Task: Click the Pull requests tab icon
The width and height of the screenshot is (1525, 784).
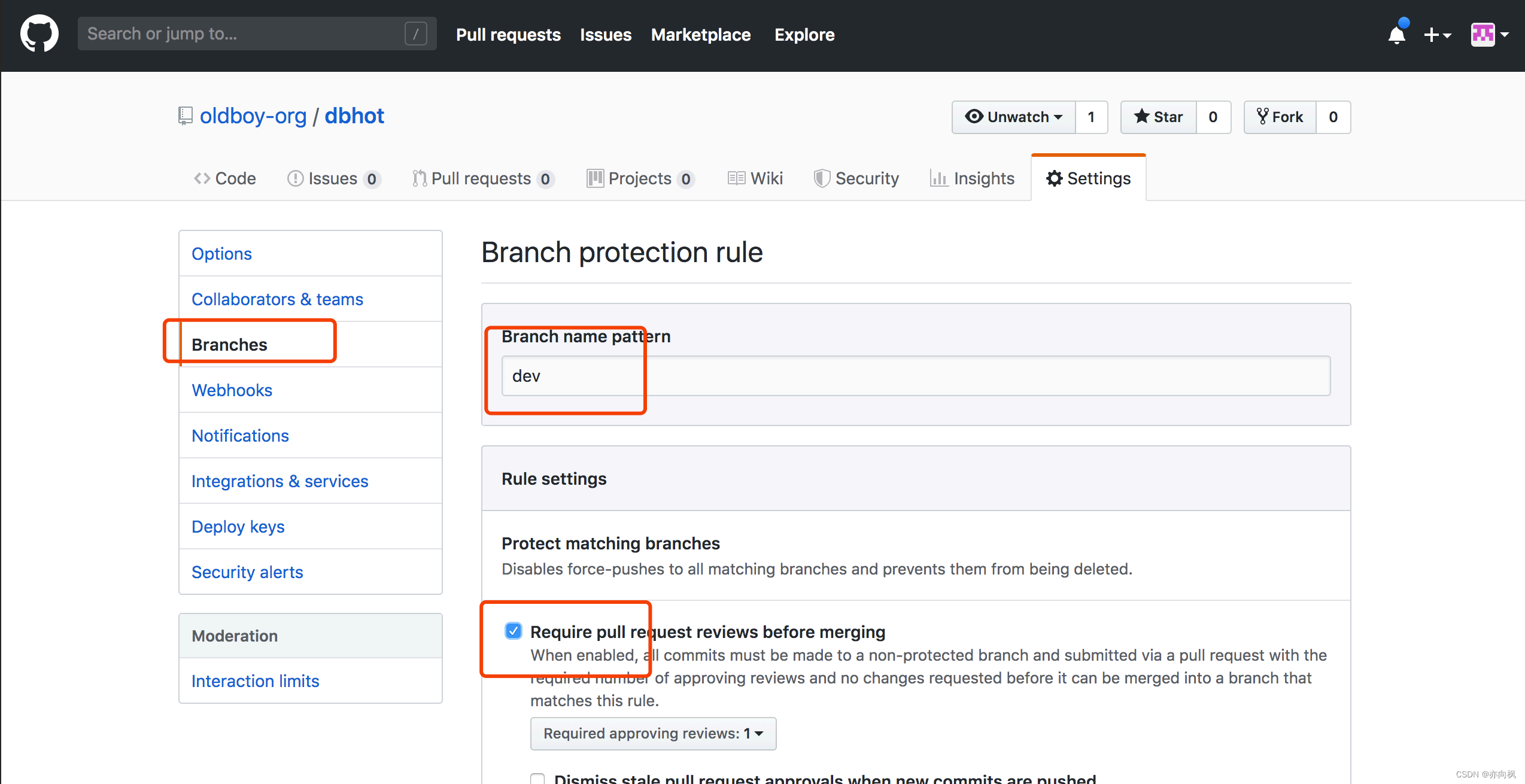Action: point(419,178)
